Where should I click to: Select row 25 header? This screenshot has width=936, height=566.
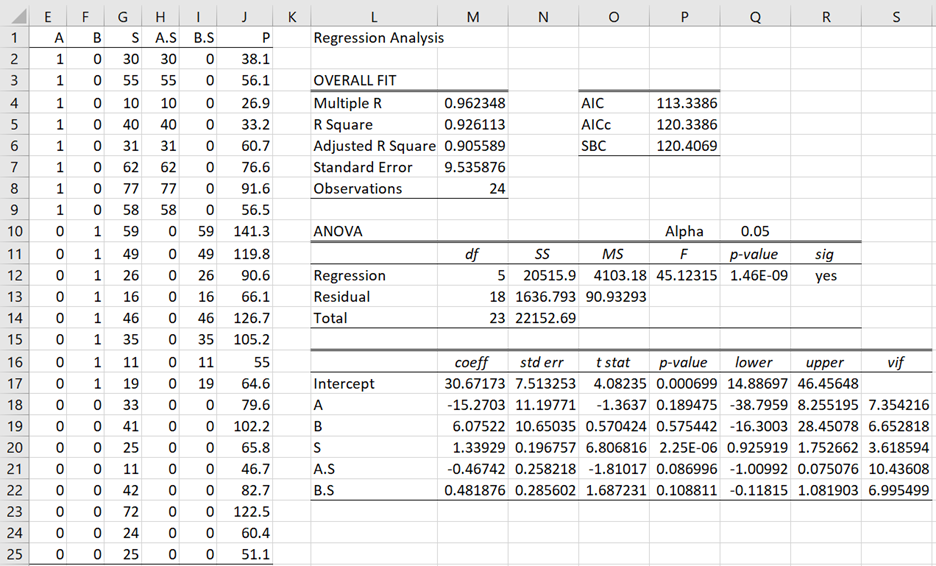point(14,554)
